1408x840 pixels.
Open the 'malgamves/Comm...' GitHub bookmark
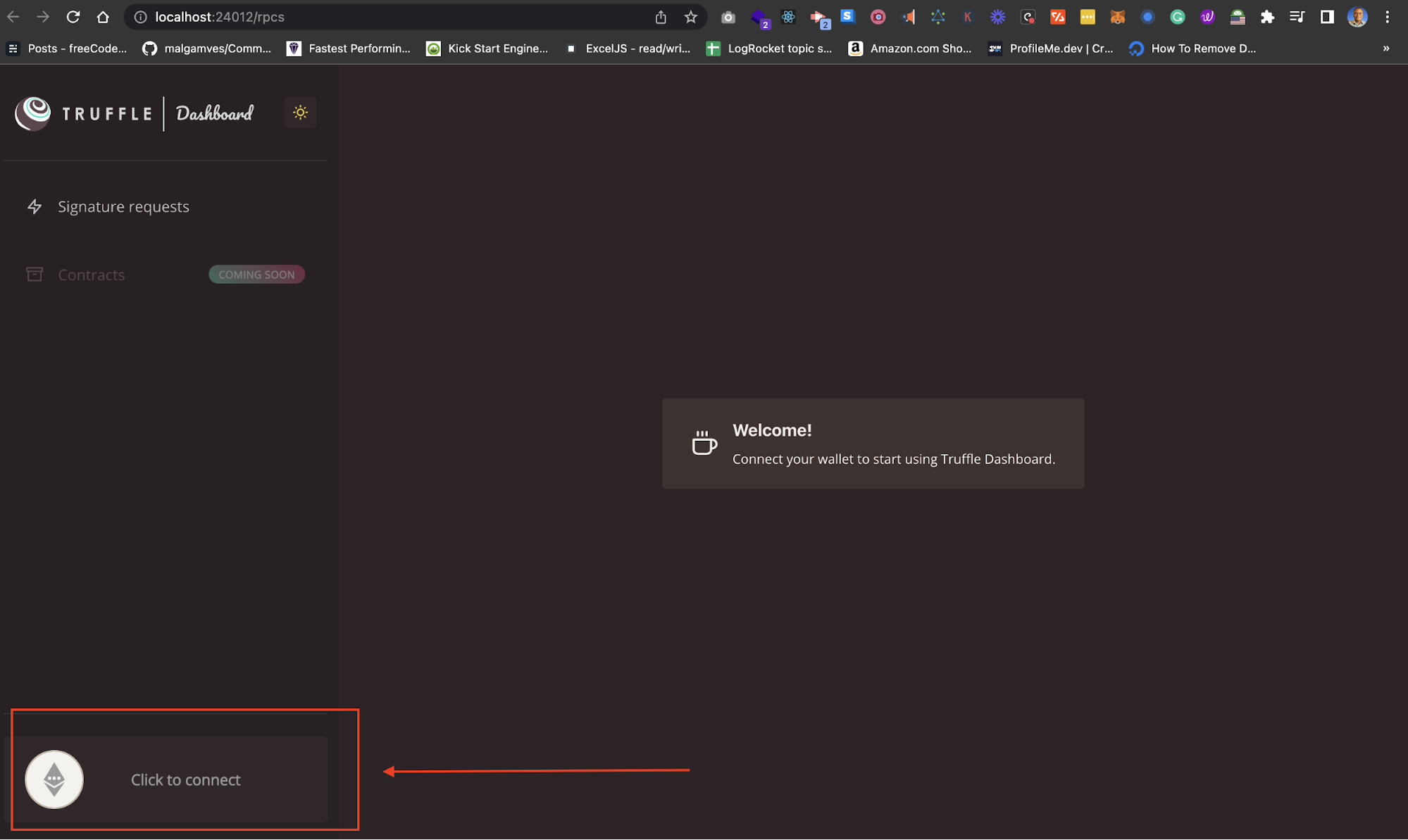(206, 49)
